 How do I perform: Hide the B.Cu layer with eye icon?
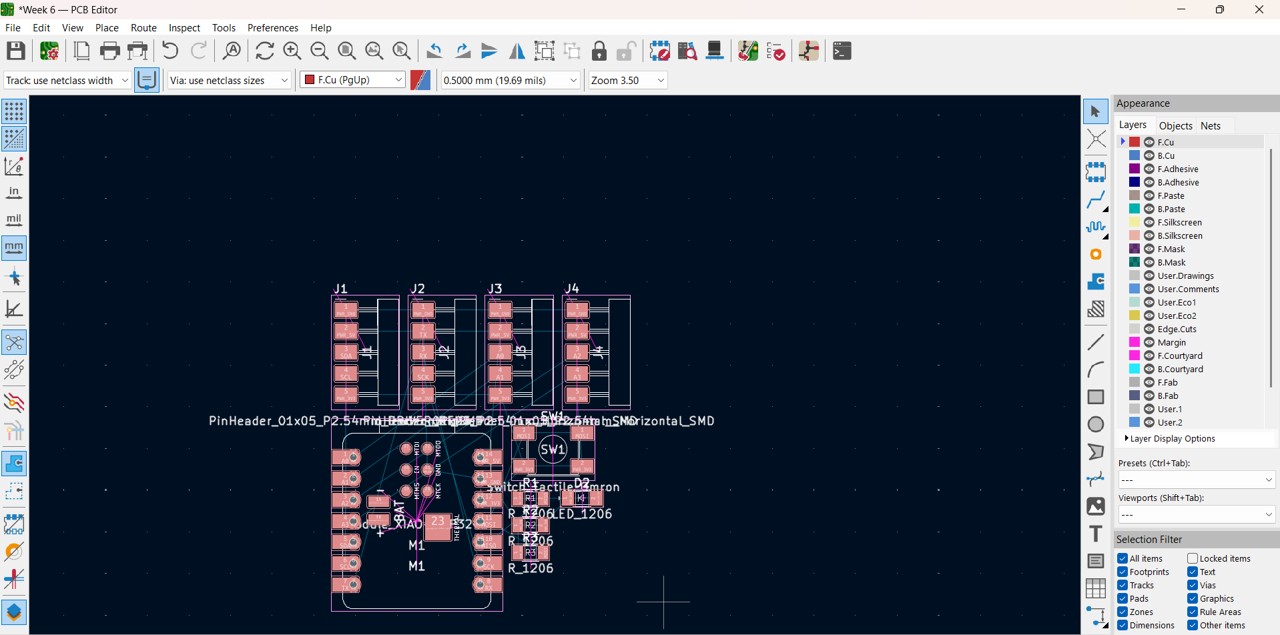pos(1149,156)
